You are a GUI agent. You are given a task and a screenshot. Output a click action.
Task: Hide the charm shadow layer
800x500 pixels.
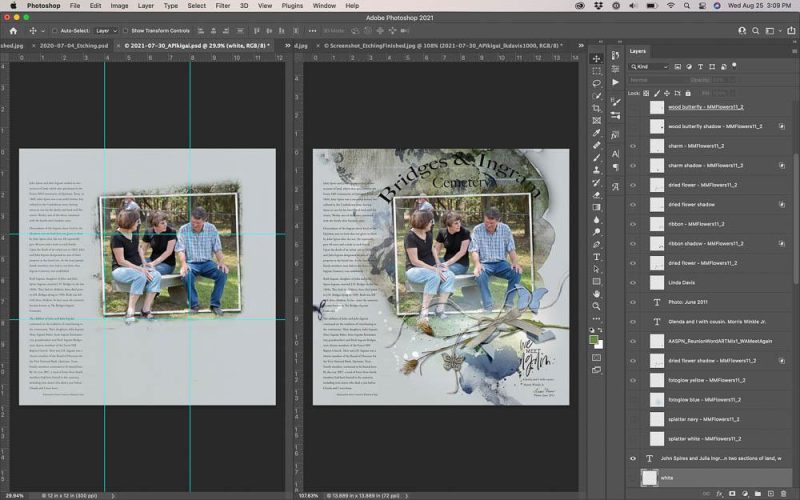pyautogui.click(x=633, y=165)
